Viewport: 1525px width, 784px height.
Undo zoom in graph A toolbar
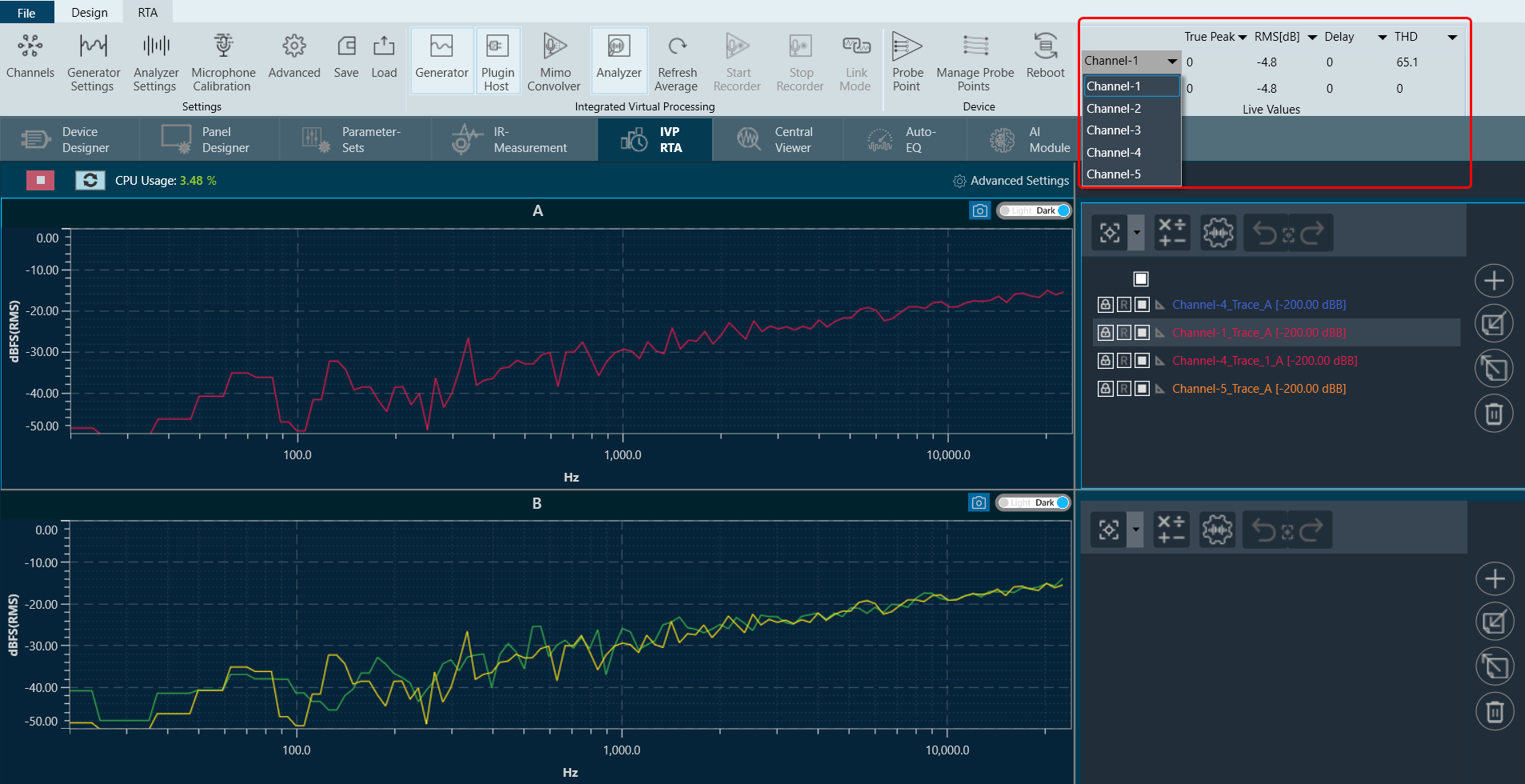point(1265,234)
